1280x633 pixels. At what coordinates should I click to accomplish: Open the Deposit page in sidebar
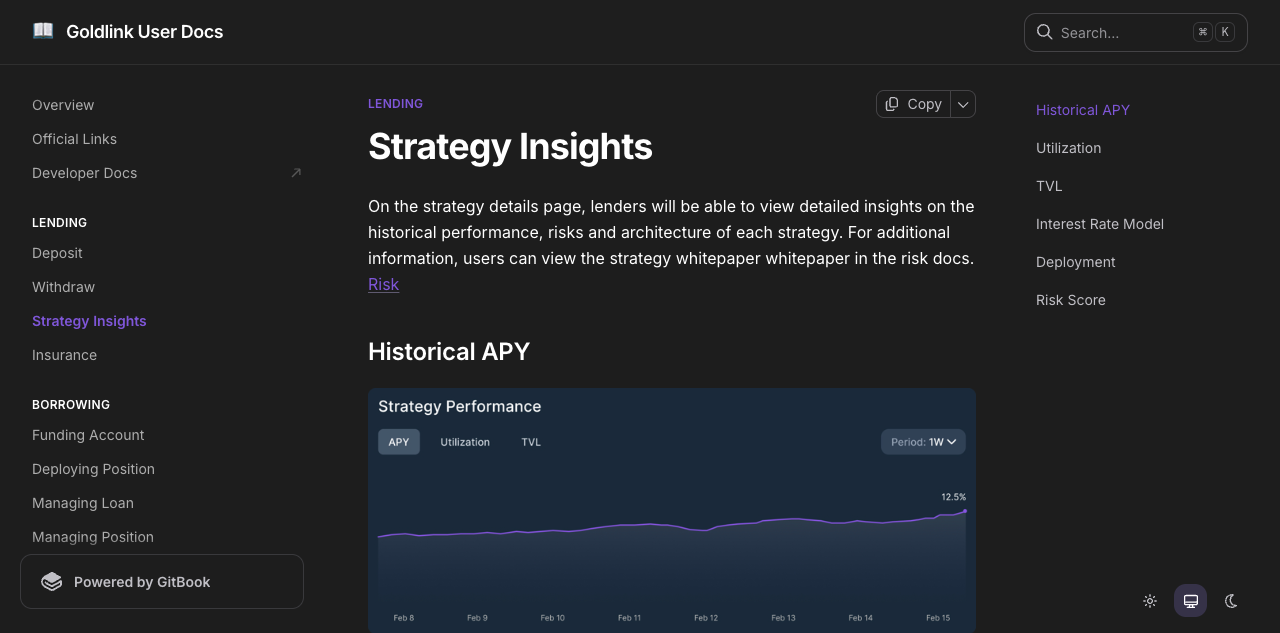coord(57,253)
